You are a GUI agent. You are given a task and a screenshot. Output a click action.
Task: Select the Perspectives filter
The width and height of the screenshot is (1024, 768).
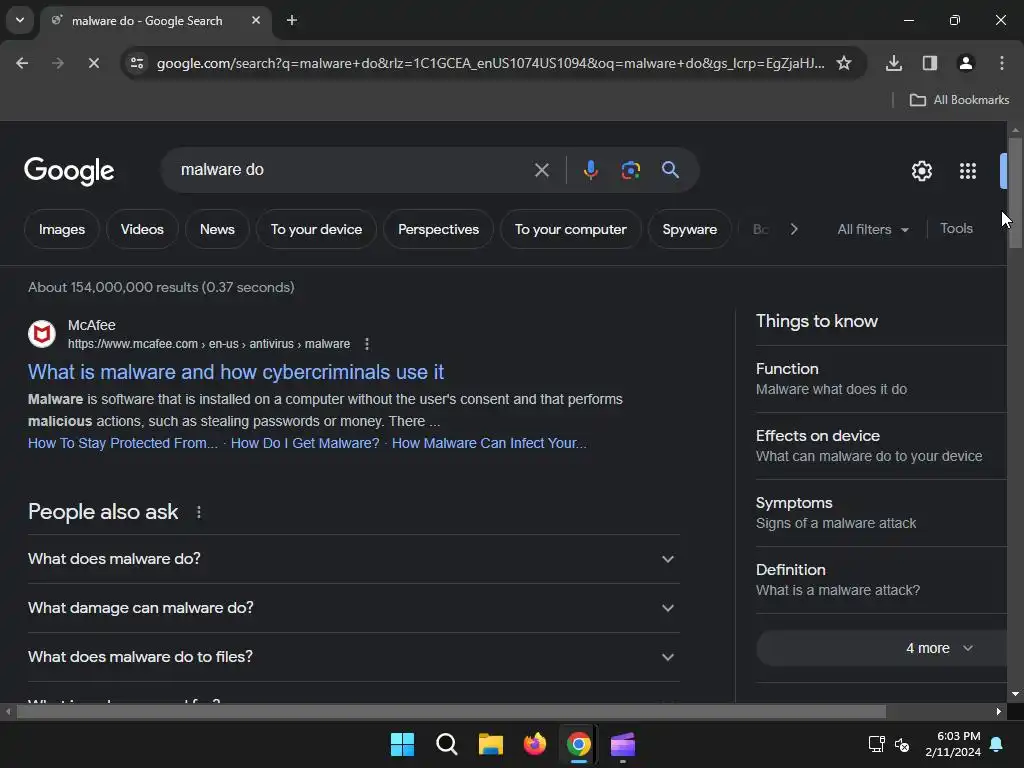pyautogui.click(x=438, y=229)
